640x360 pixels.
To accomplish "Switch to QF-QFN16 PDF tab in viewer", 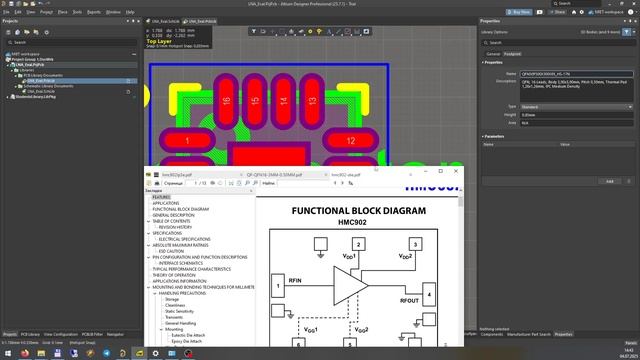I will (274, 175).
